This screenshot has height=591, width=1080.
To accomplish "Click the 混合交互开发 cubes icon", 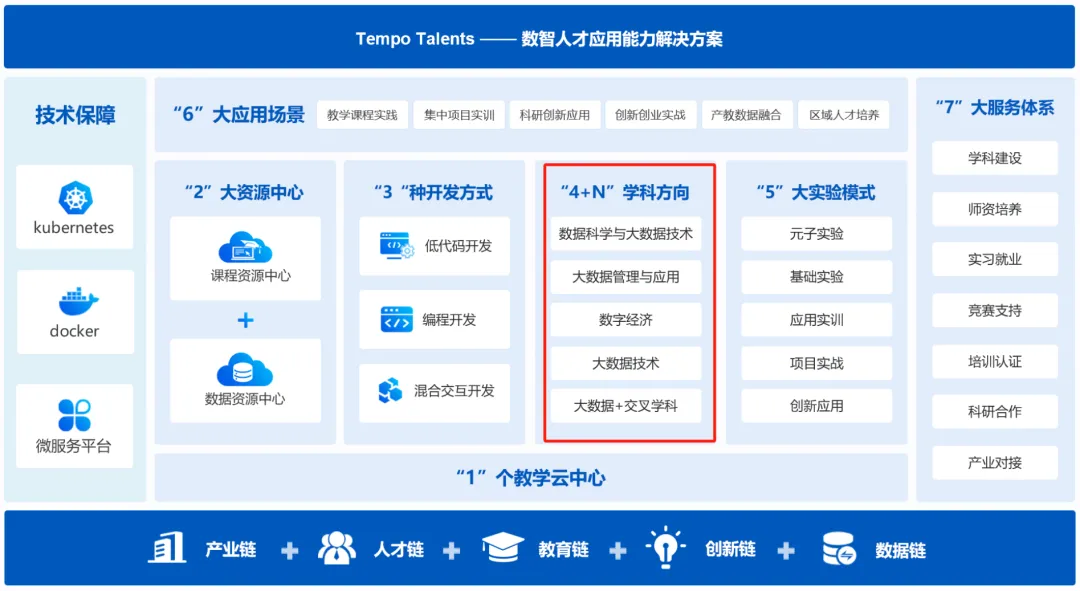I will tap(391, 391).
